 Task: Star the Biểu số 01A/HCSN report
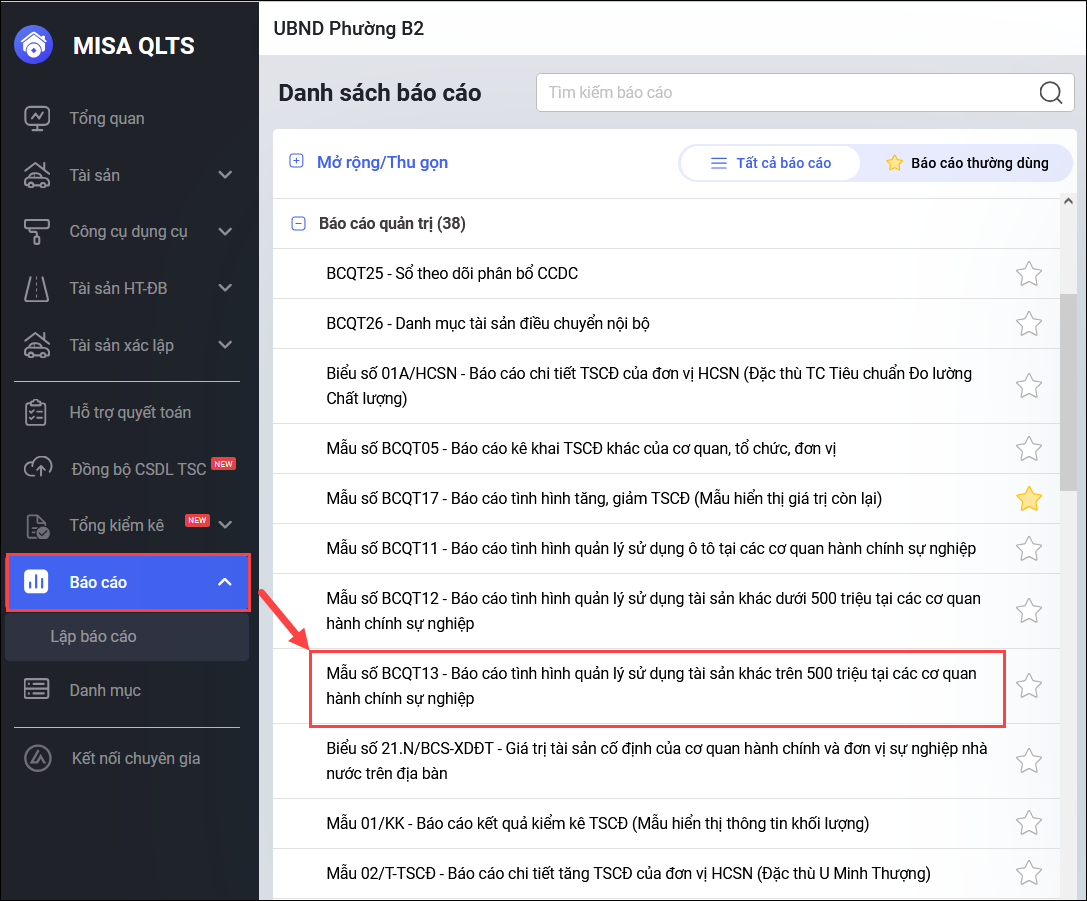pyautogui.click(x=1029, y=386)
